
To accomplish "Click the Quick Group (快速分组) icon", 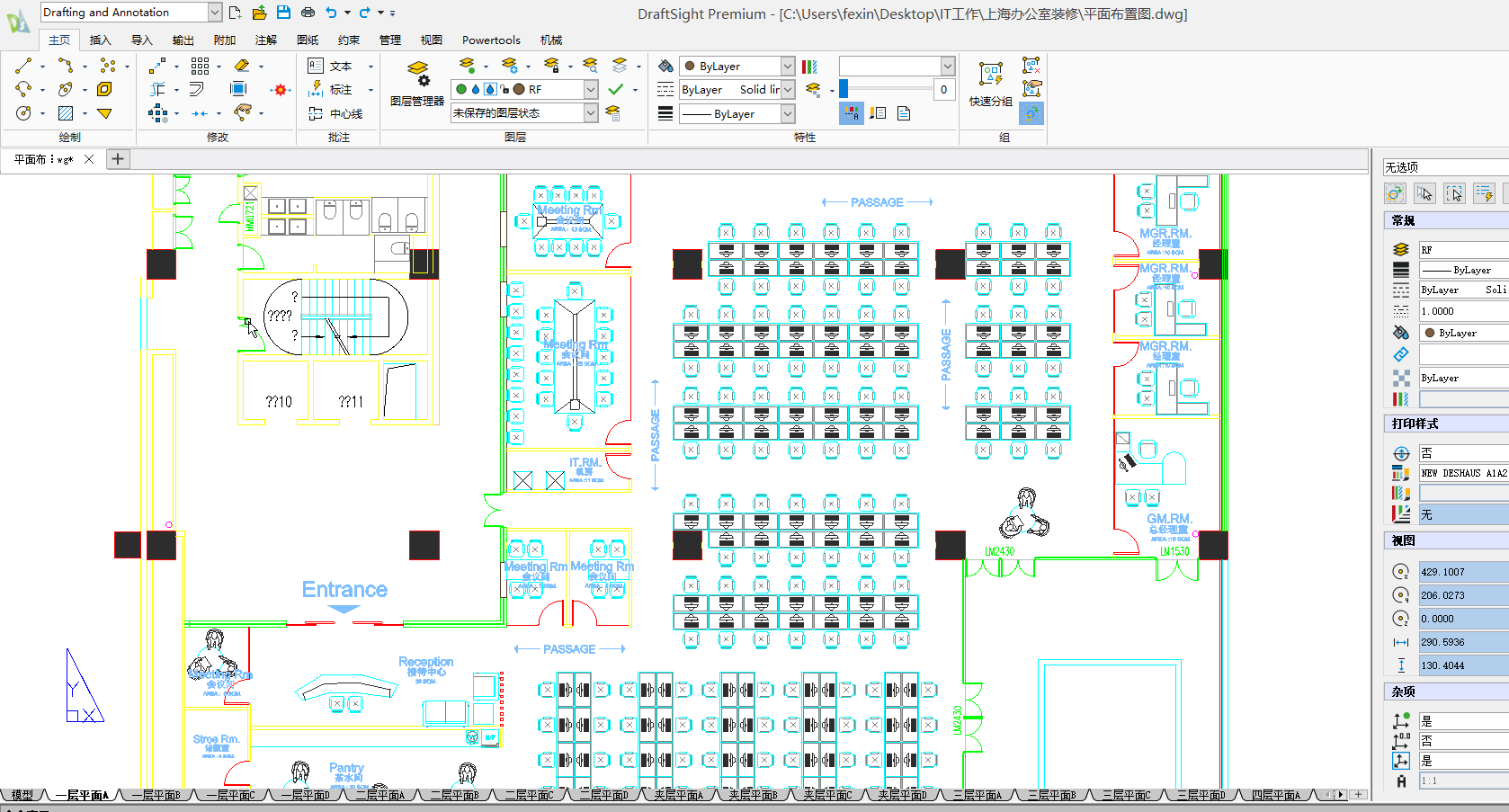I will [990, 84].
